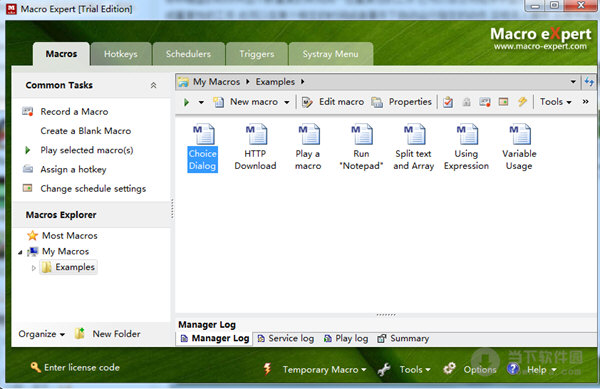Switch to the Systray Menu tab
Image resolution: width=600 pixels, height=389 pixels.
[330, 54]
